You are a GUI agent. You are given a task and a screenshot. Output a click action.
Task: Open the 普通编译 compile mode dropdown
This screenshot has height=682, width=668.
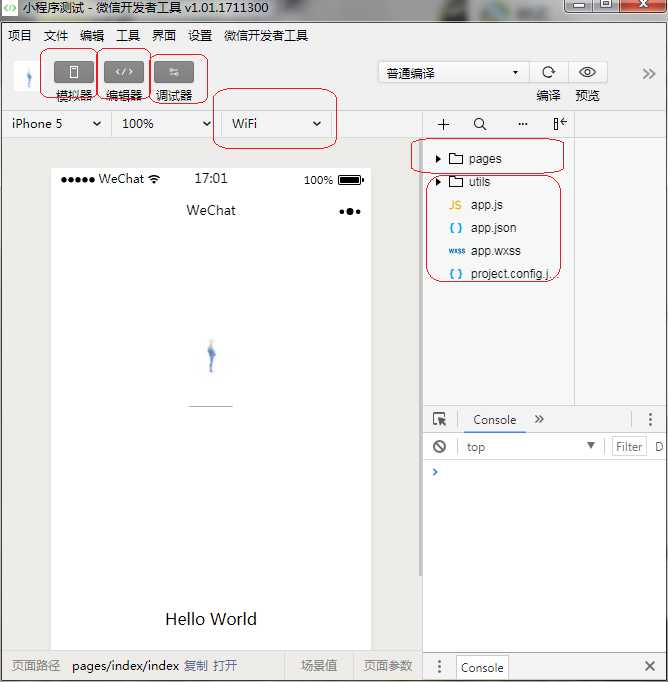pyautogui.click(x=453, y=73)
